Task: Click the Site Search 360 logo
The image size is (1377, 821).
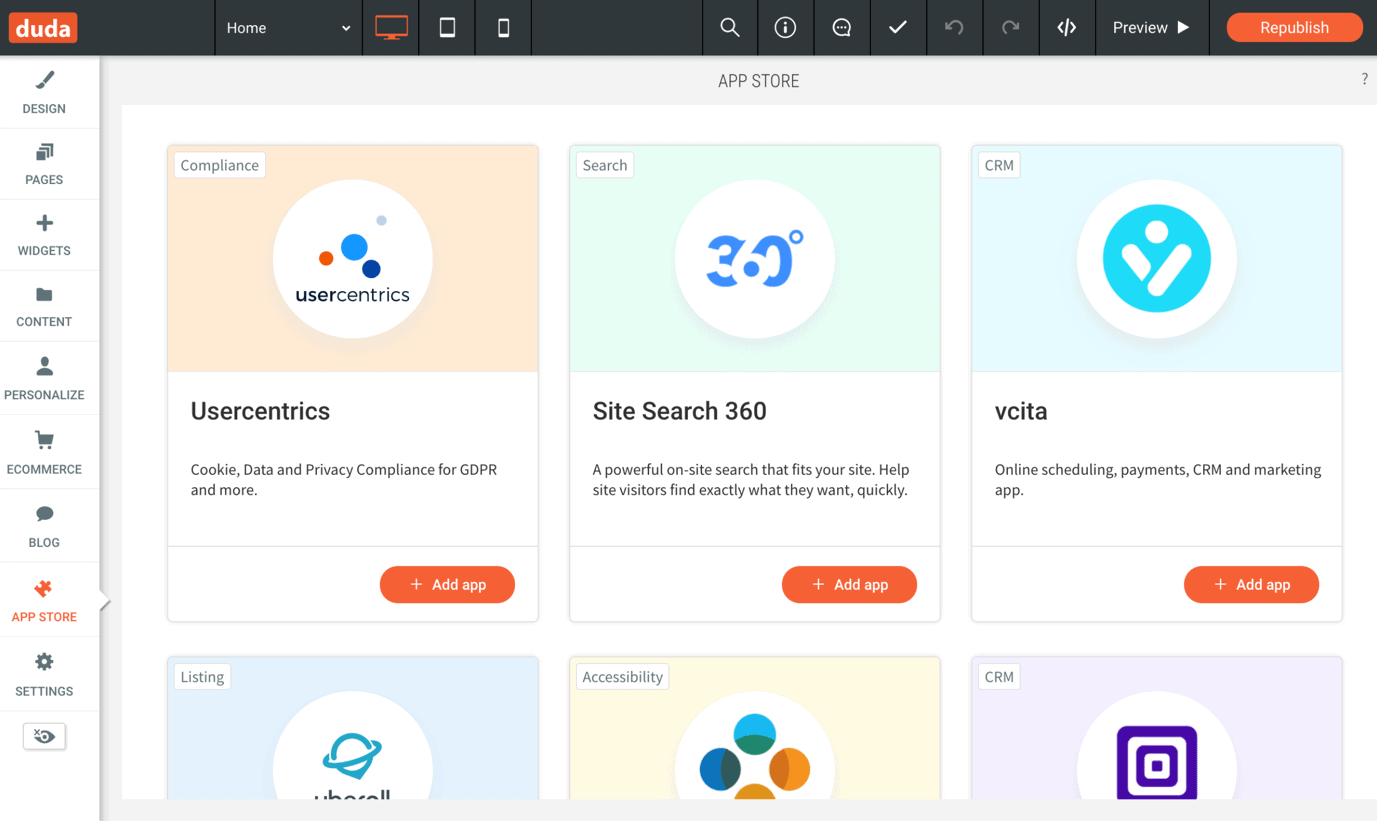Action: [755, 259]
